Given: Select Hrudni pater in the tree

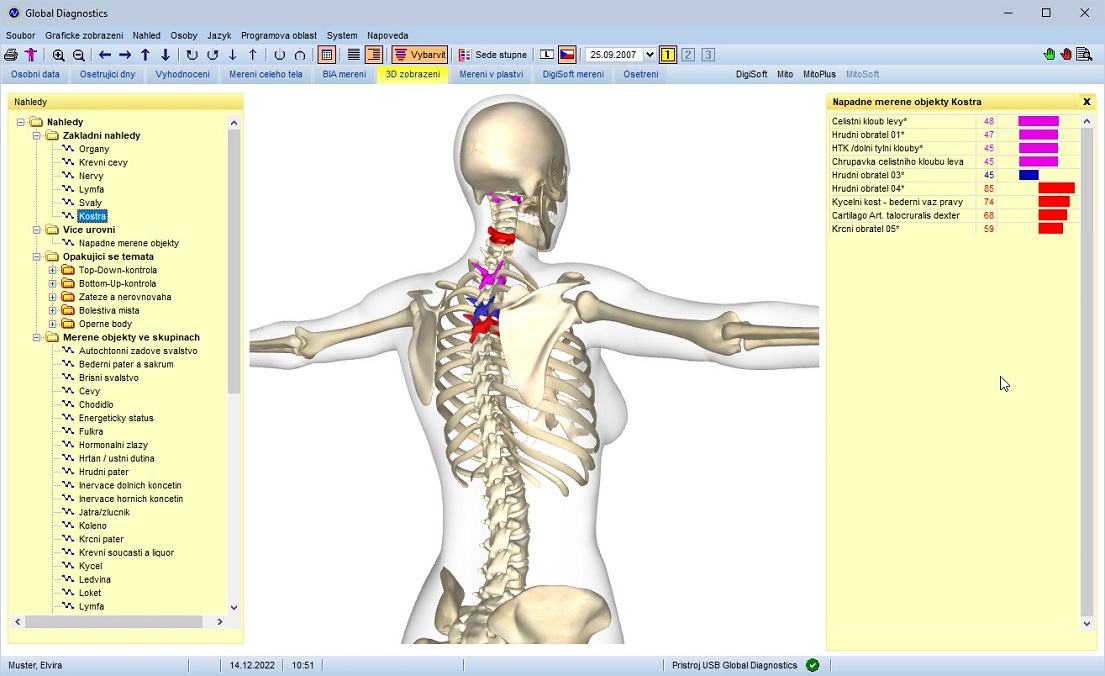Looking at the screenshot, I should 104,472.
